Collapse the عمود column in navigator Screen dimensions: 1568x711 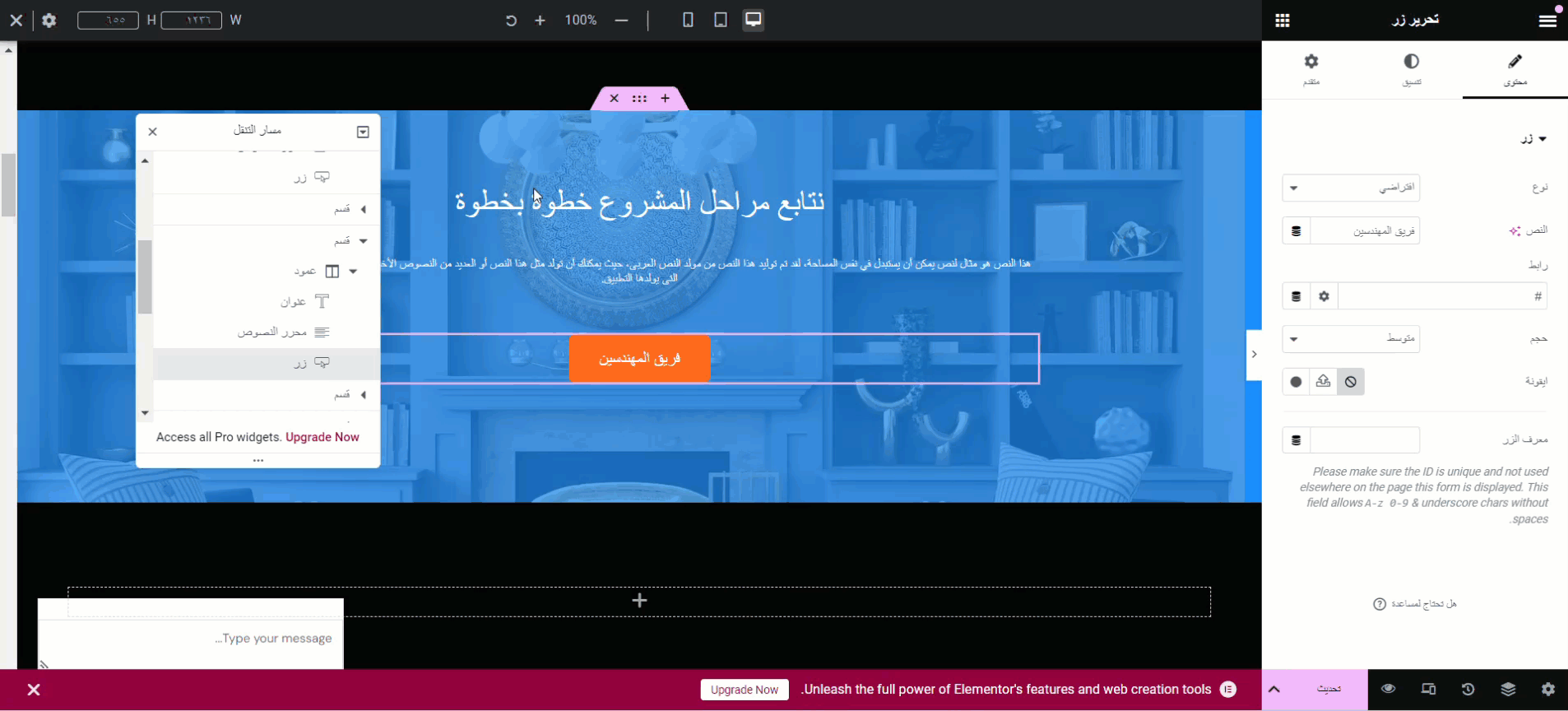click(353, 272)
